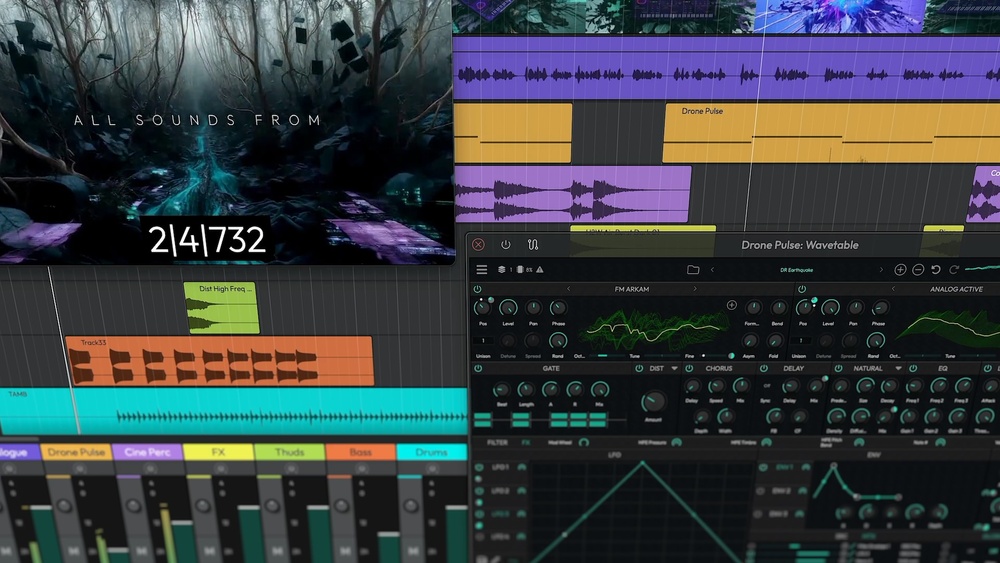This screenshot has width=1000, height=563.
Task: Click the Note# modulation source icon
Action: click(x=940, y=442)
